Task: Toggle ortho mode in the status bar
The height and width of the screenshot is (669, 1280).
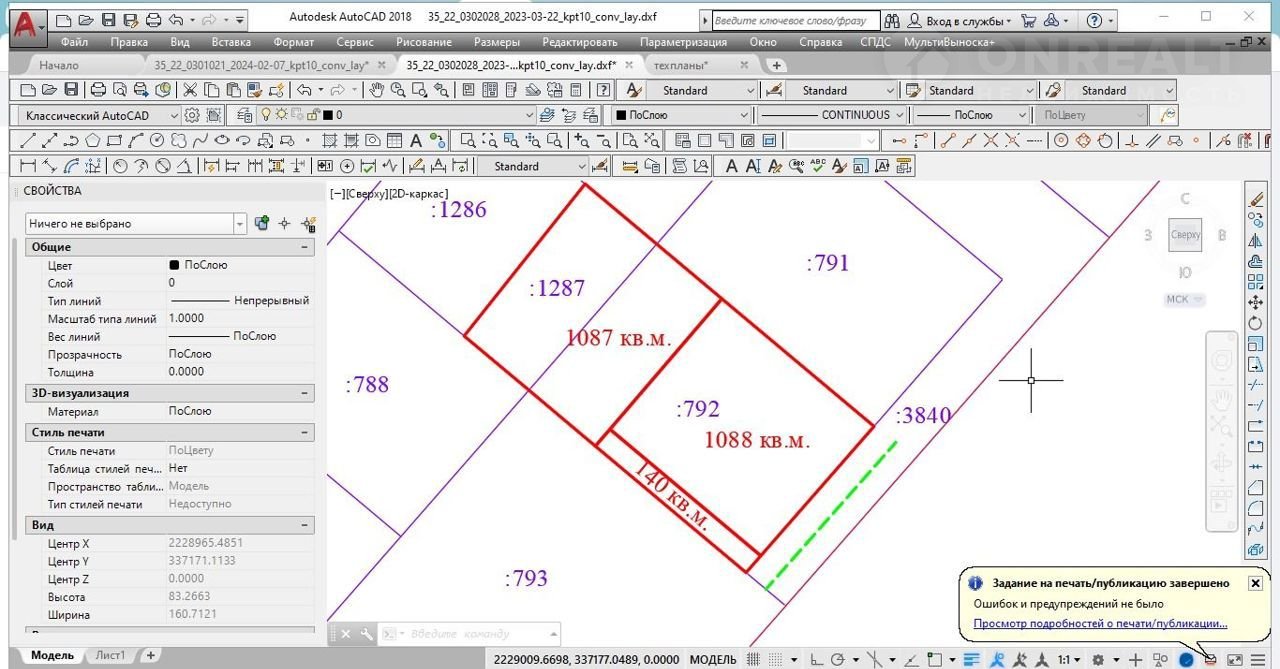Action: [x=817, y=660]
